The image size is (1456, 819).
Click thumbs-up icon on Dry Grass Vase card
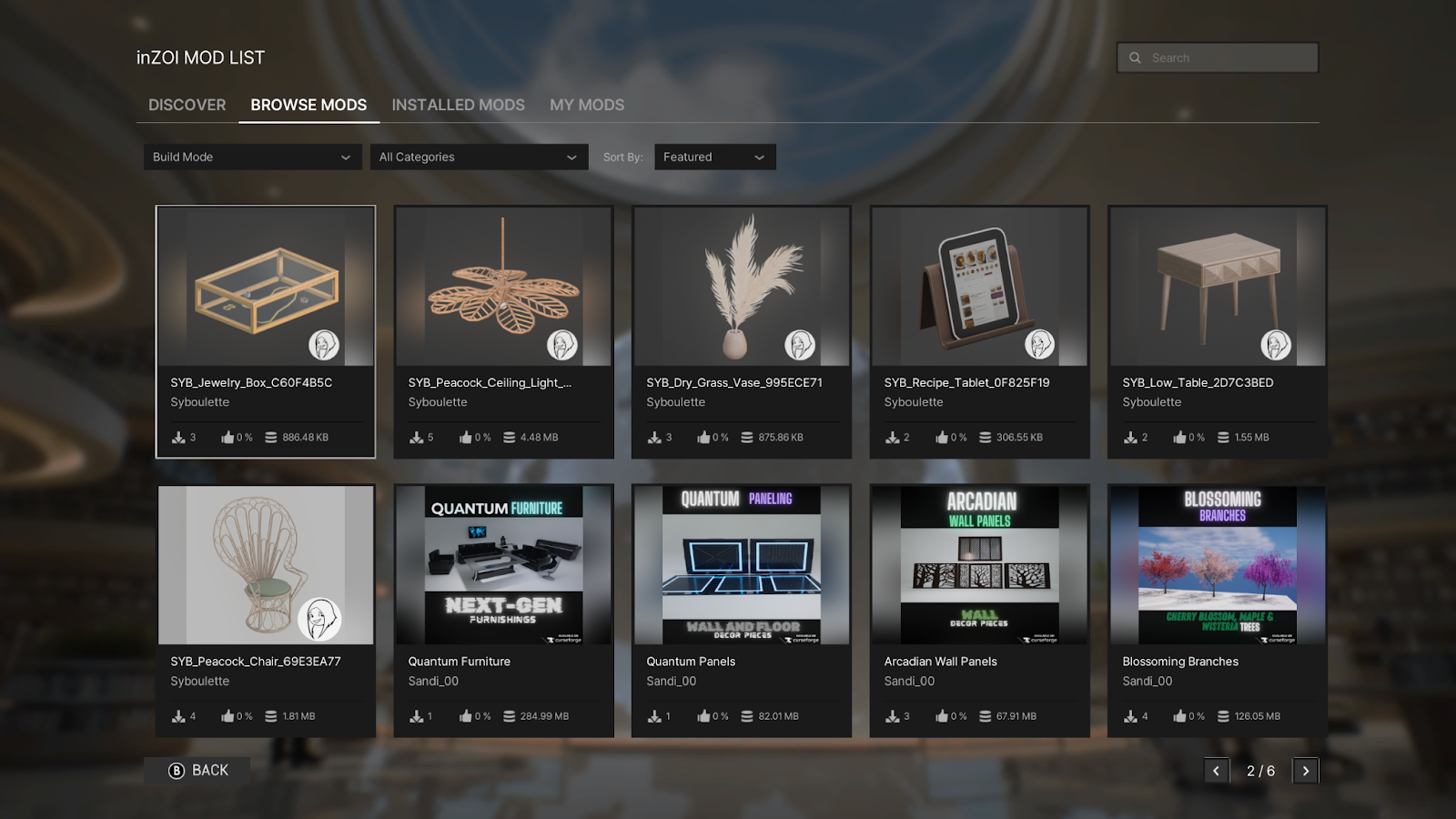point(703,438)
